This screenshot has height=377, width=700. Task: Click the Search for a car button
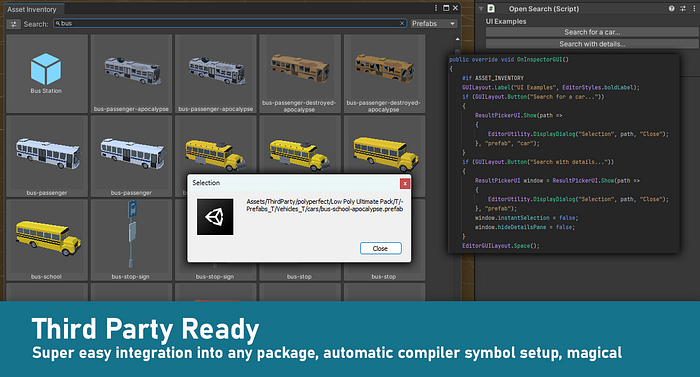point(592,32)
